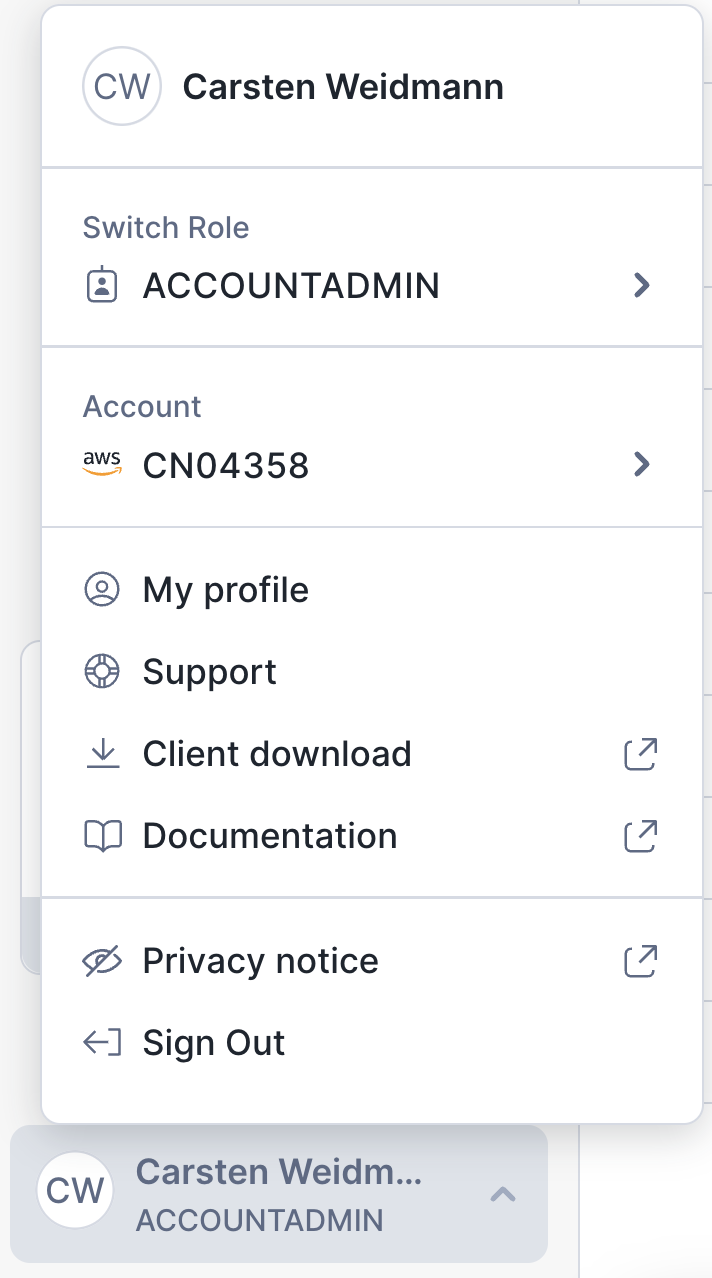Viewport: 712px width, 1278px height.
Task: Open the Documentation link
Action: [270, 836]
